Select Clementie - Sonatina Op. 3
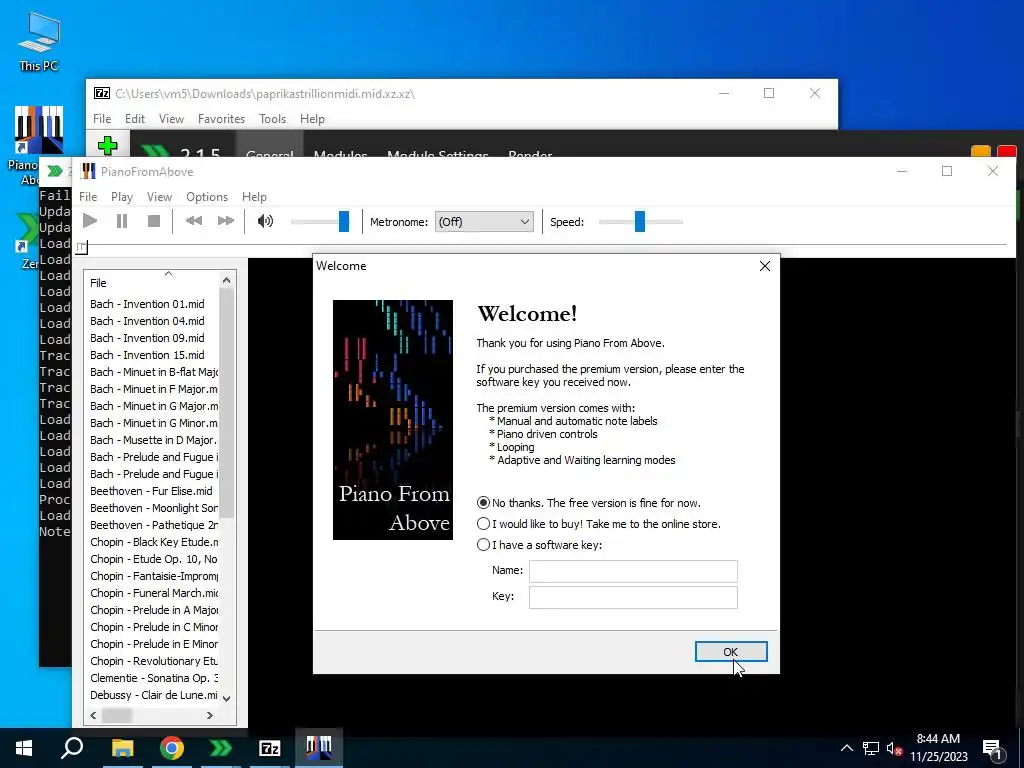This screenshot has width=1024, height=768. tap(153, 677)
